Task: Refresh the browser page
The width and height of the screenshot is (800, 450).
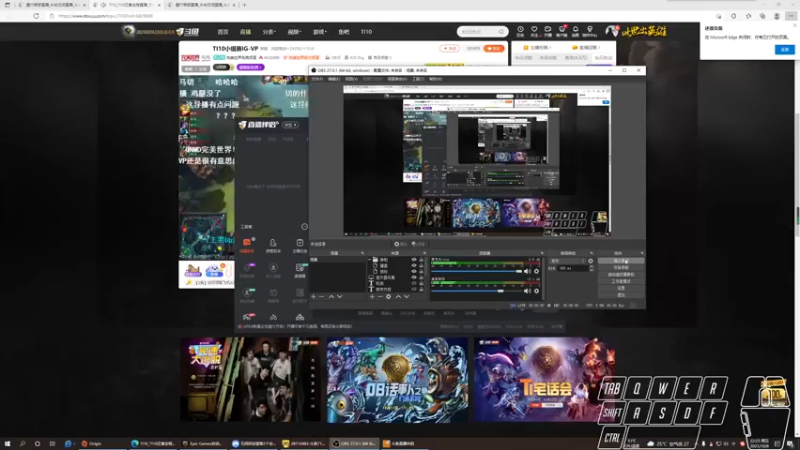Action: (x=36, y=16)
